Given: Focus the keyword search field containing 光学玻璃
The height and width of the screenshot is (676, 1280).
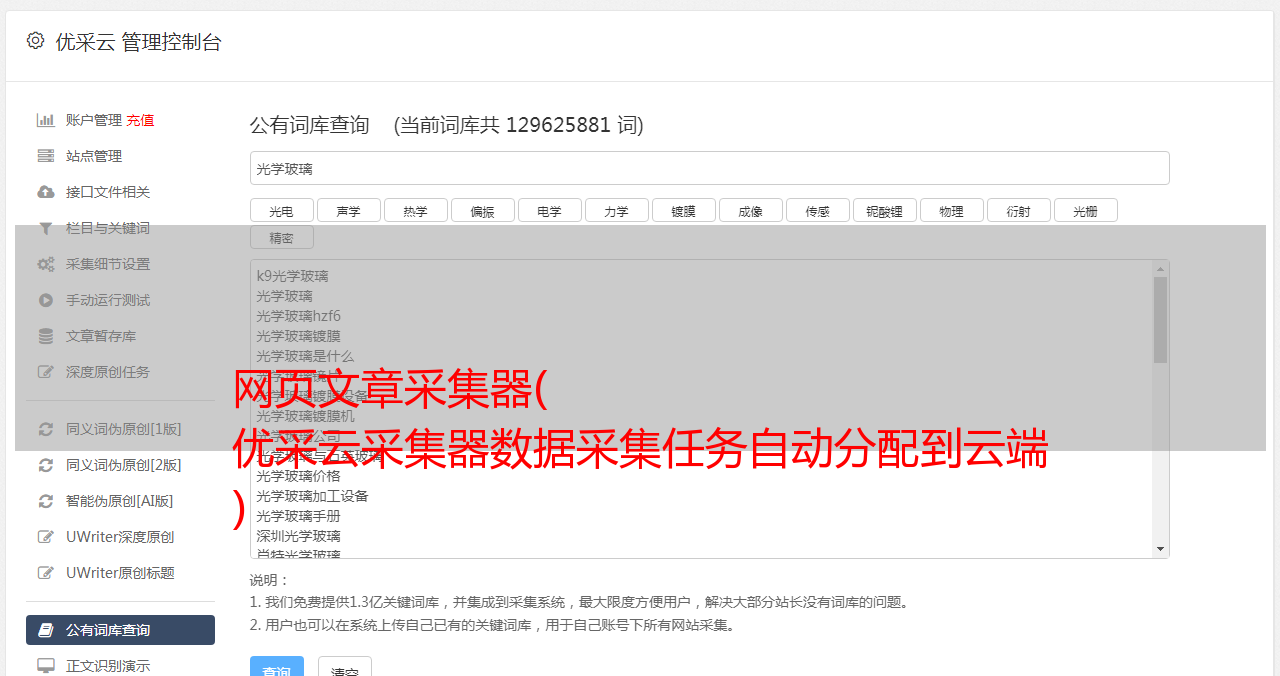Looking at the screenshot, I should [709, 168].
